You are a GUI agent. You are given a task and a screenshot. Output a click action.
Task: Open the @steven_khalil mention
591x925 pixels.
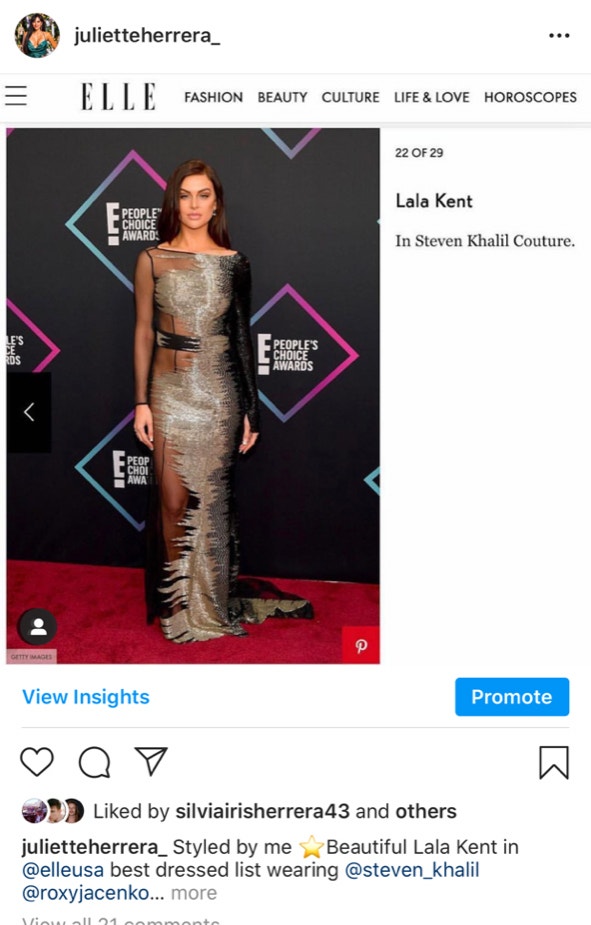pos(412,870)
